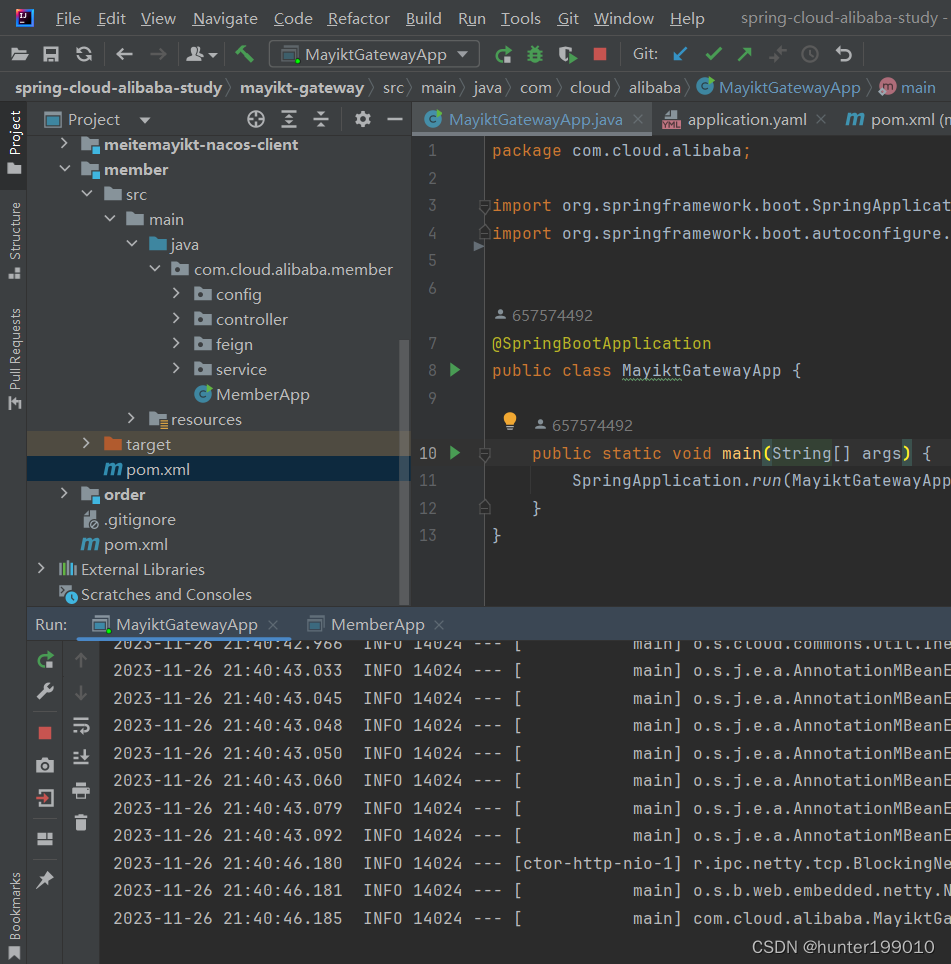This screenshot has width=951, height=964.
Task: Click the Build Project hammer icon
Action: pyautogui.click(x=244, y=55)
